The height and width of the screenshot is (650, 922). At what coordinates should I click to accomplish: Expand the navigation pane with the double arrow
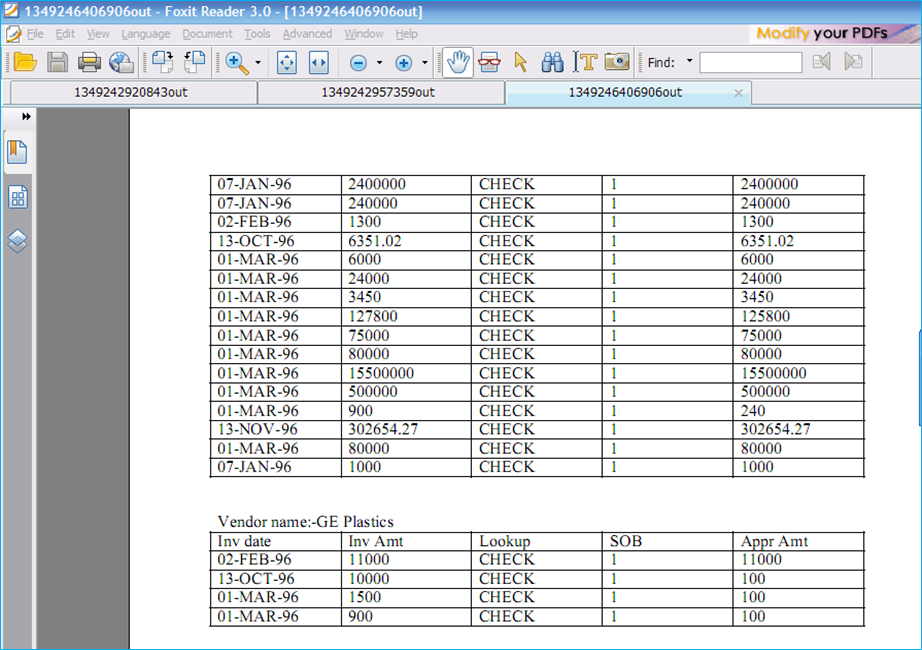point(25,116)
